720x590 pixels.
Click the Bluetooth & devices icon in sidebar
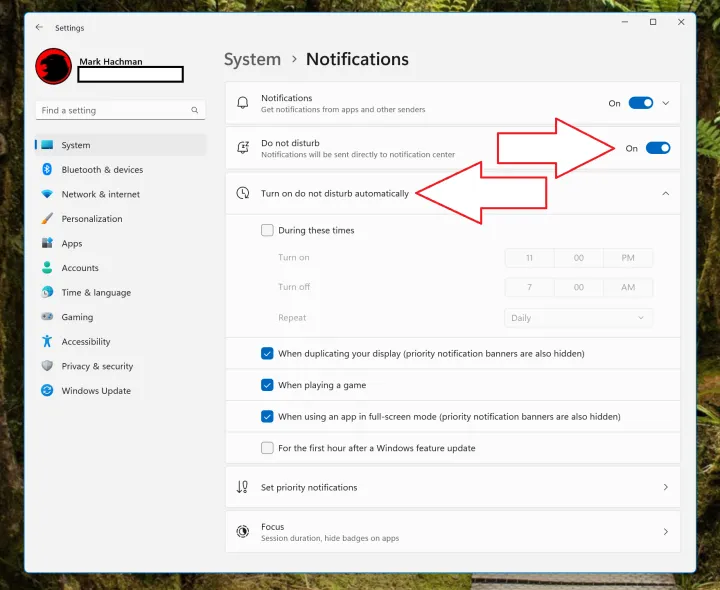click(47, 170)
